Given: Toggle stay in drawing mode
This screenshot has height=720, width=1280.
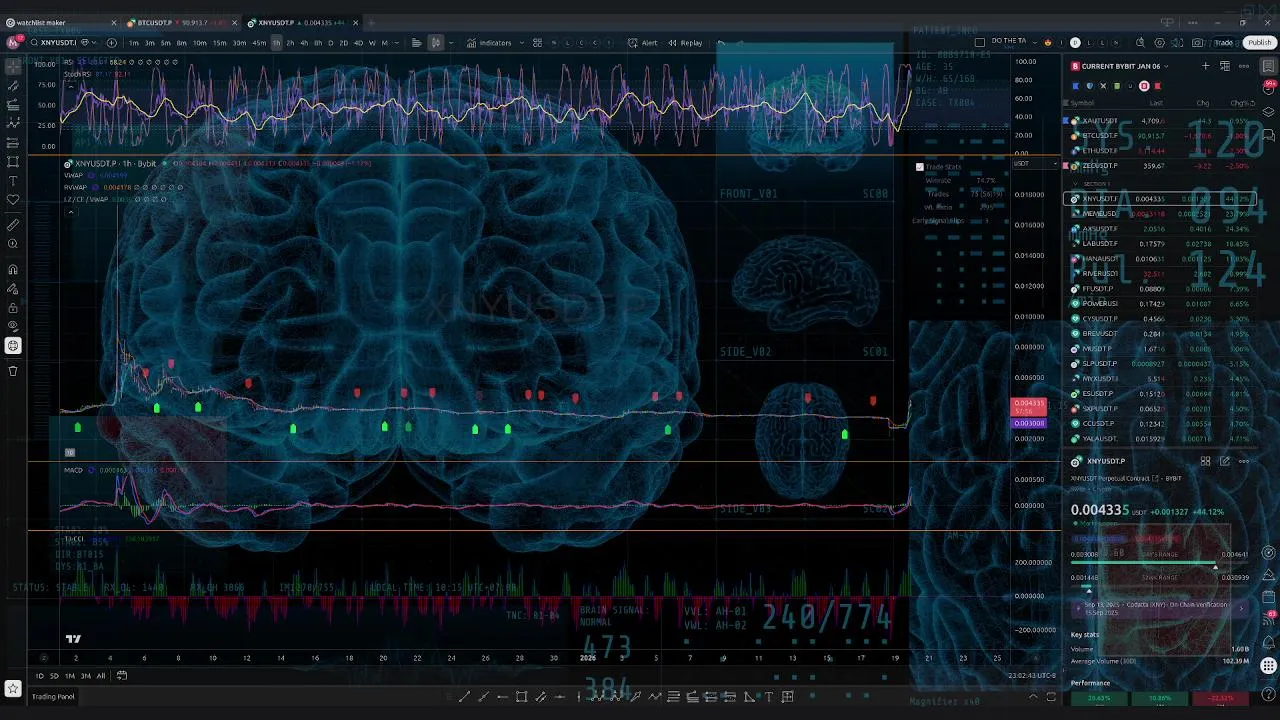Looking at the screenshot, I should pos(13,289).
